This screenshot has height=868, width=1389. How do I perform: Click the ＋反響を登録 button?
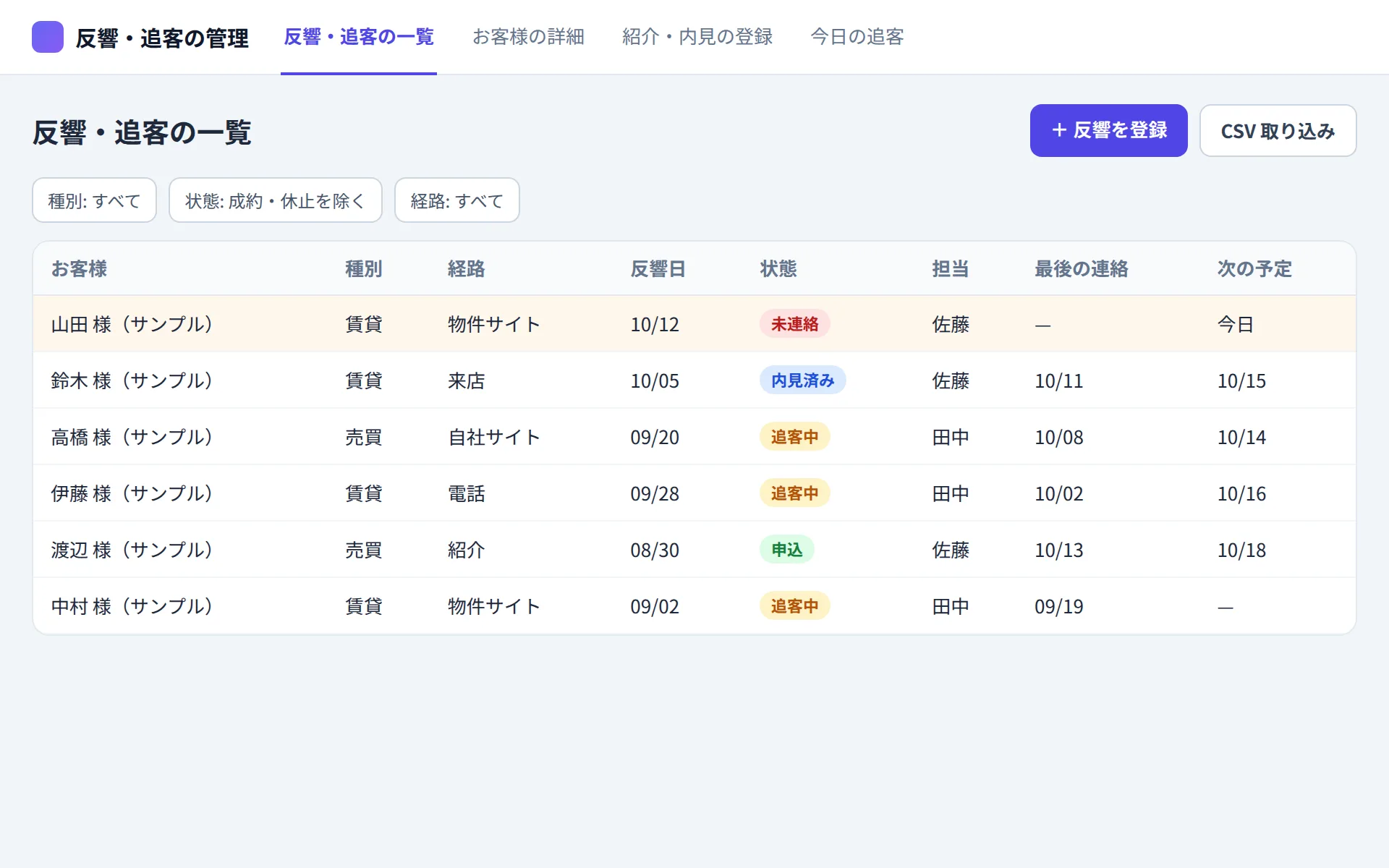click(1108, 130)
